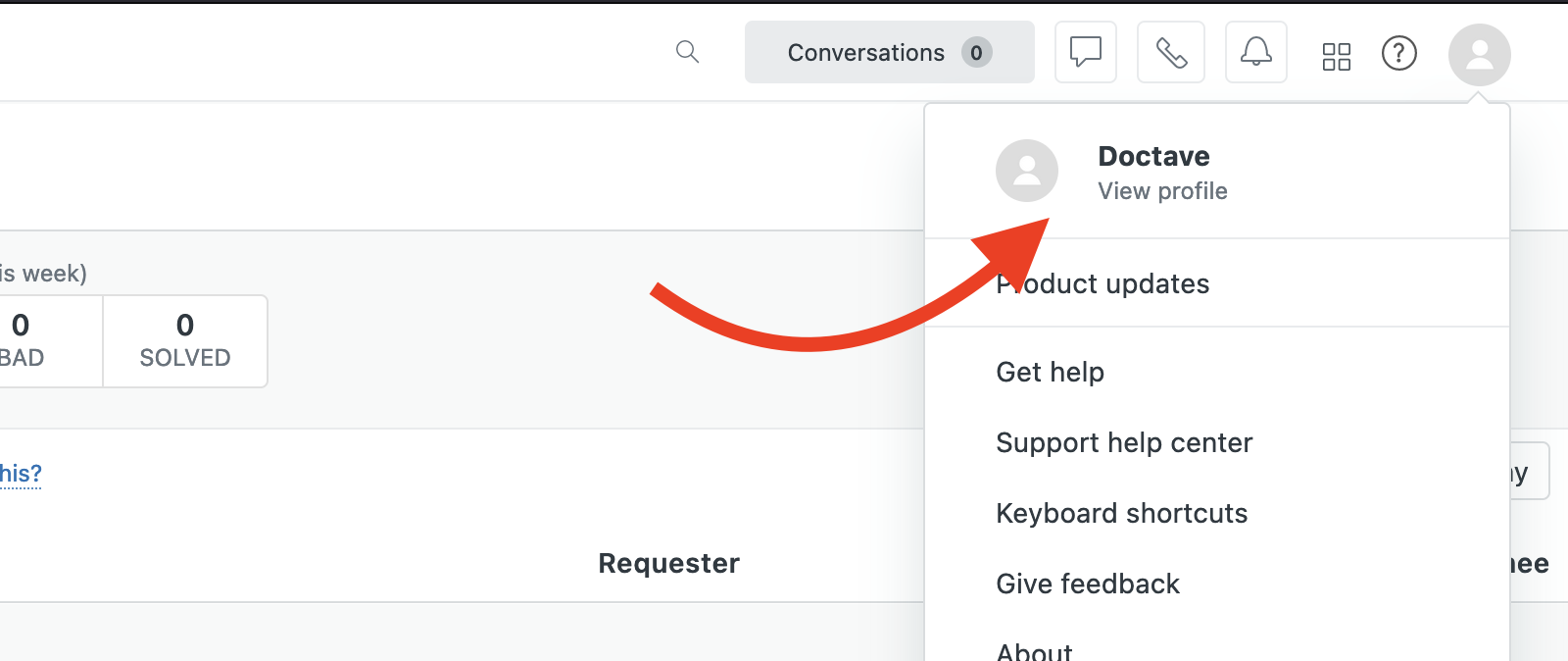Image resolution: width=1568 pixels, height=661 pixels.
Task: Click the View profile link
Action: (1161, 191)
